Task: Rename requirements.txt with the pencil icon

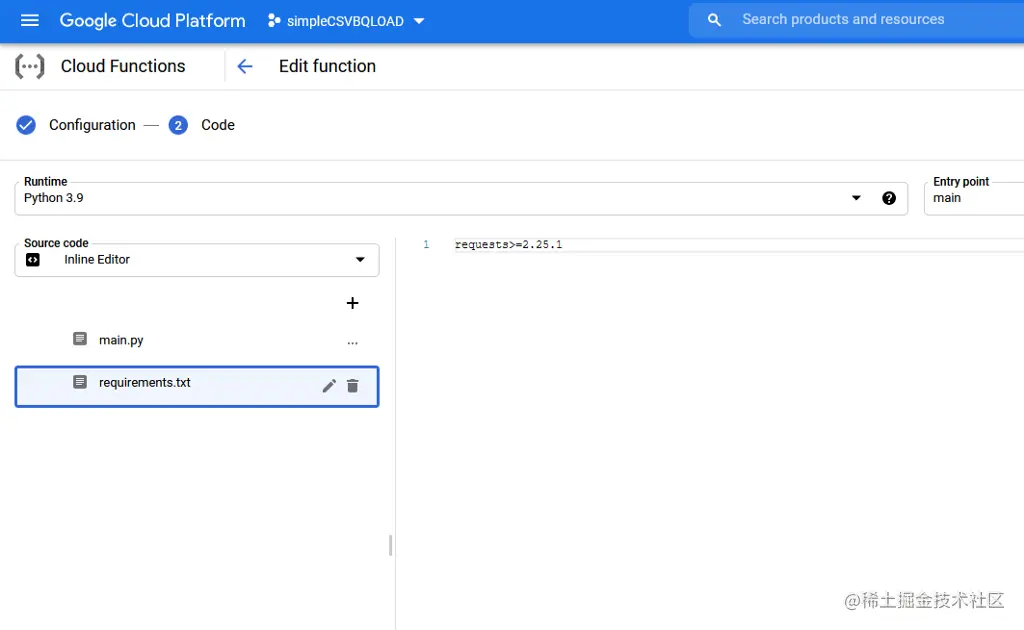Action: coord(329,386)
